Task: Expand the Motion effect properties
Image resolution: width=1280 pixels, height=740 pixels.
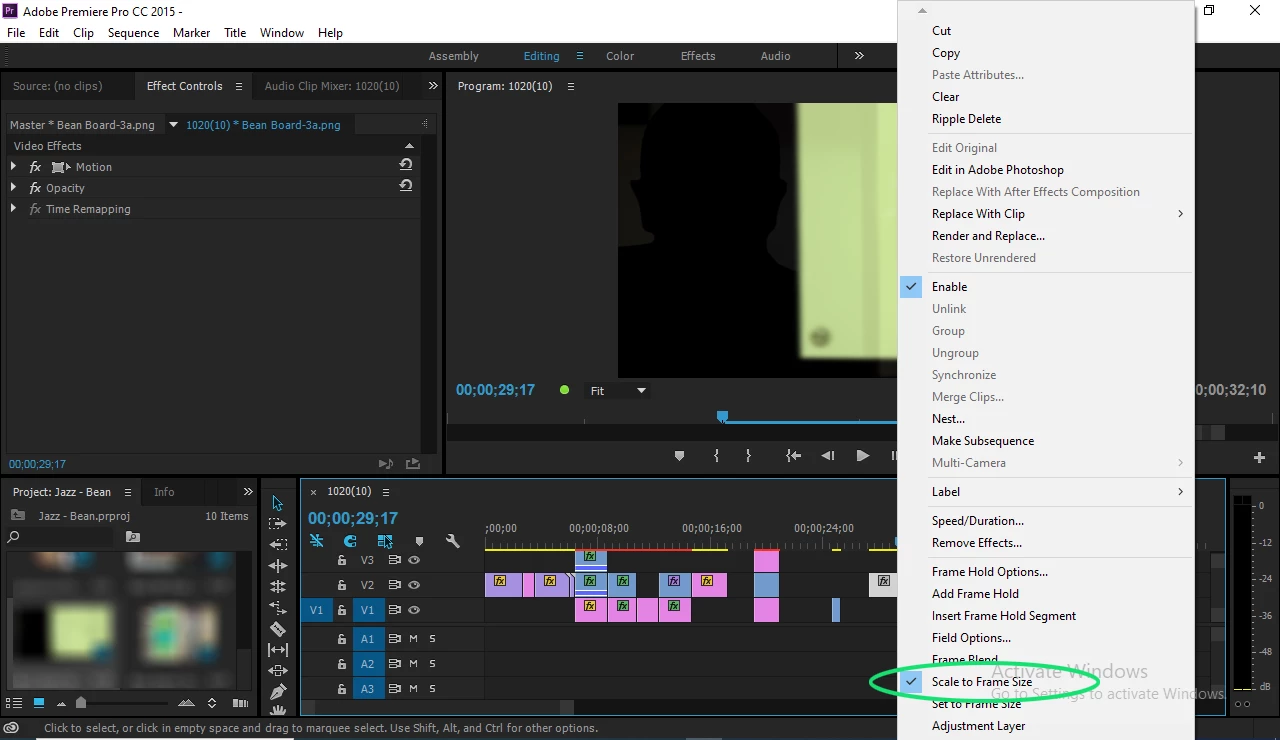Action: pyautogui.click(x=13, y=166)
